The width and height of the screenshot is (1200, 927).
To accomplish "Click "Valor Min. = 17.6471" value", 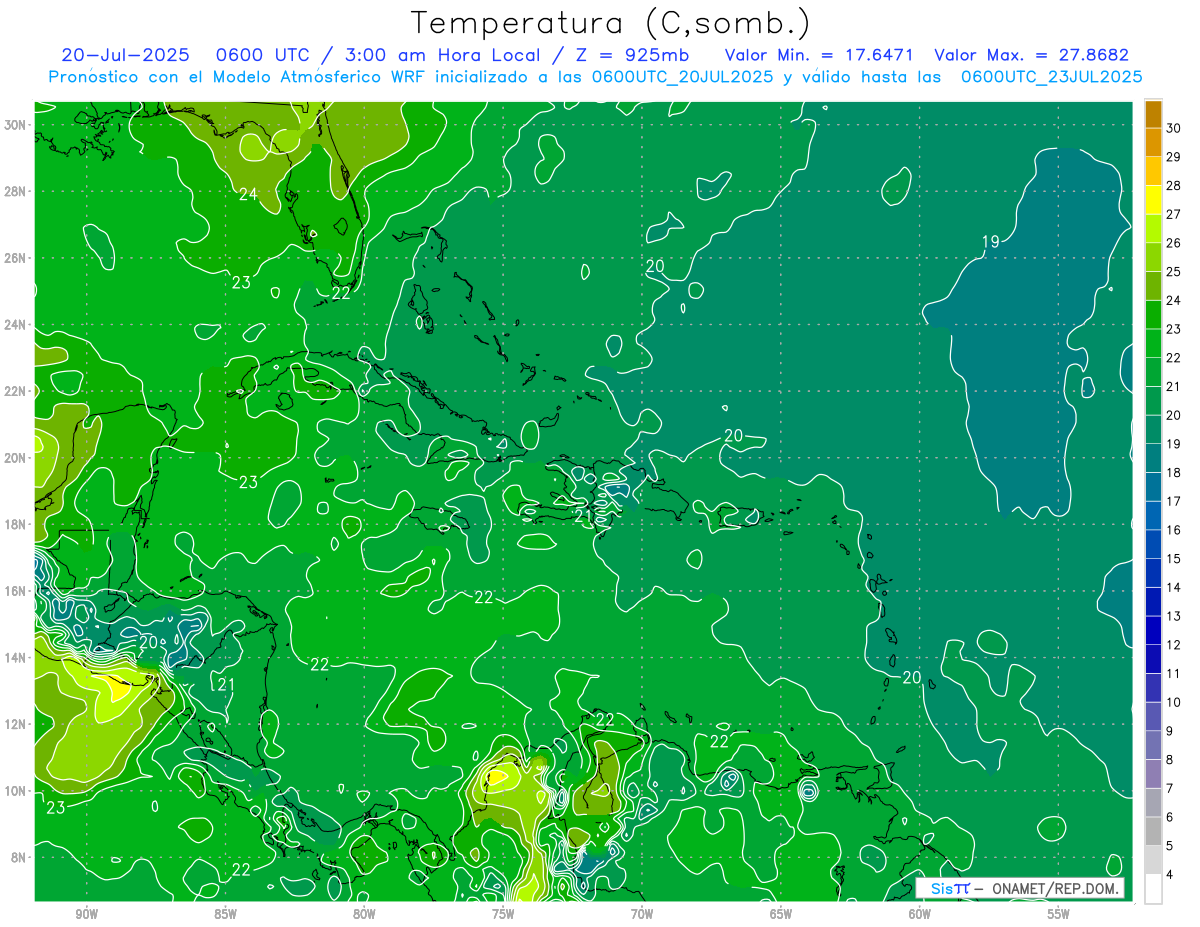I will pos(820,55).
